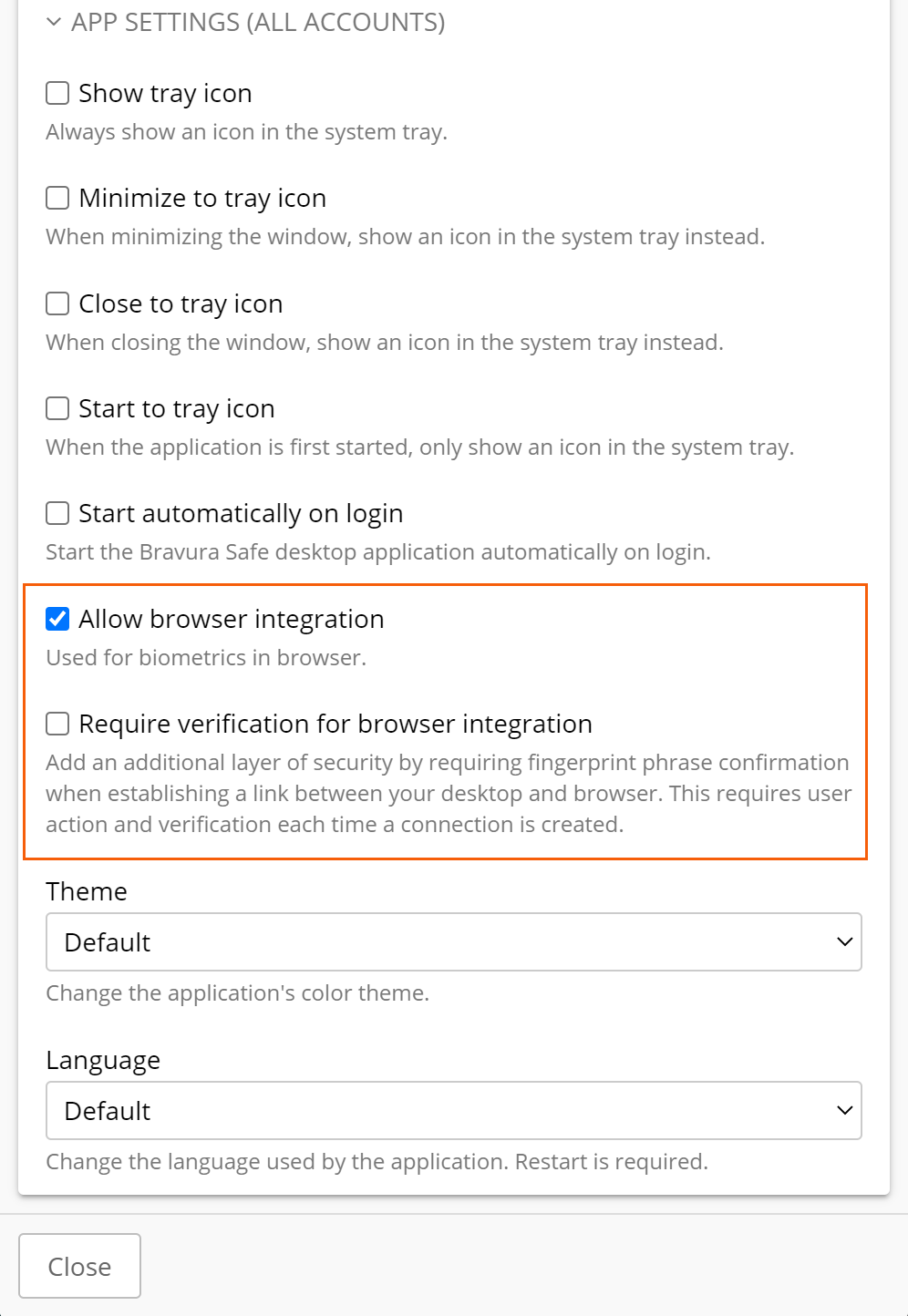Check the Minimize to tray icon option
The height and width of the screenshot is (1316, 908).
point(57,198)
